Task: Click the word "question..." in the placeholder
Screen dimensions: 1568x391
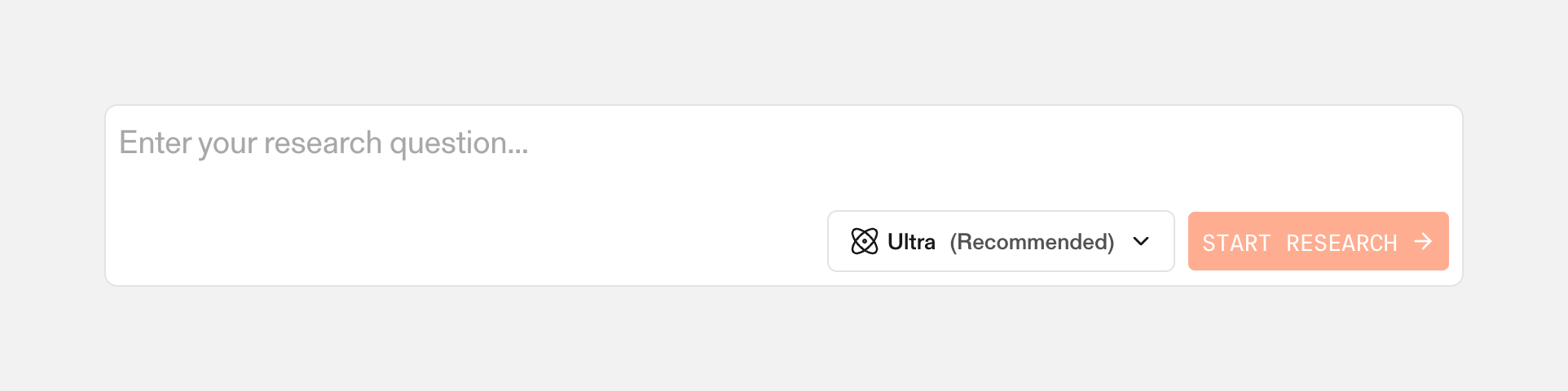Action: [x=459, y=143]
